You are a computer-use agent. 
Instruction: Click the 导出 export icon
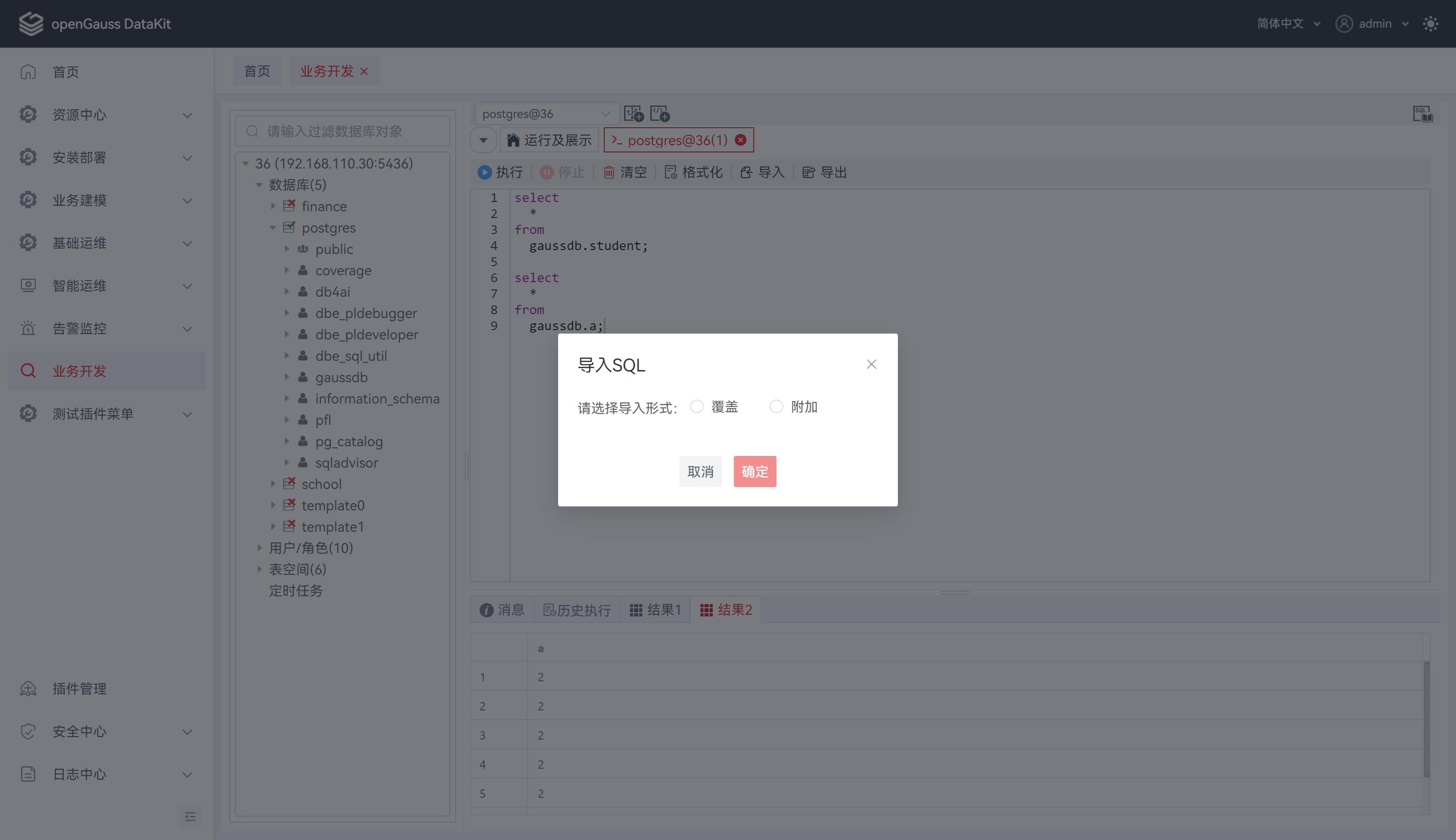click(809, 172)
